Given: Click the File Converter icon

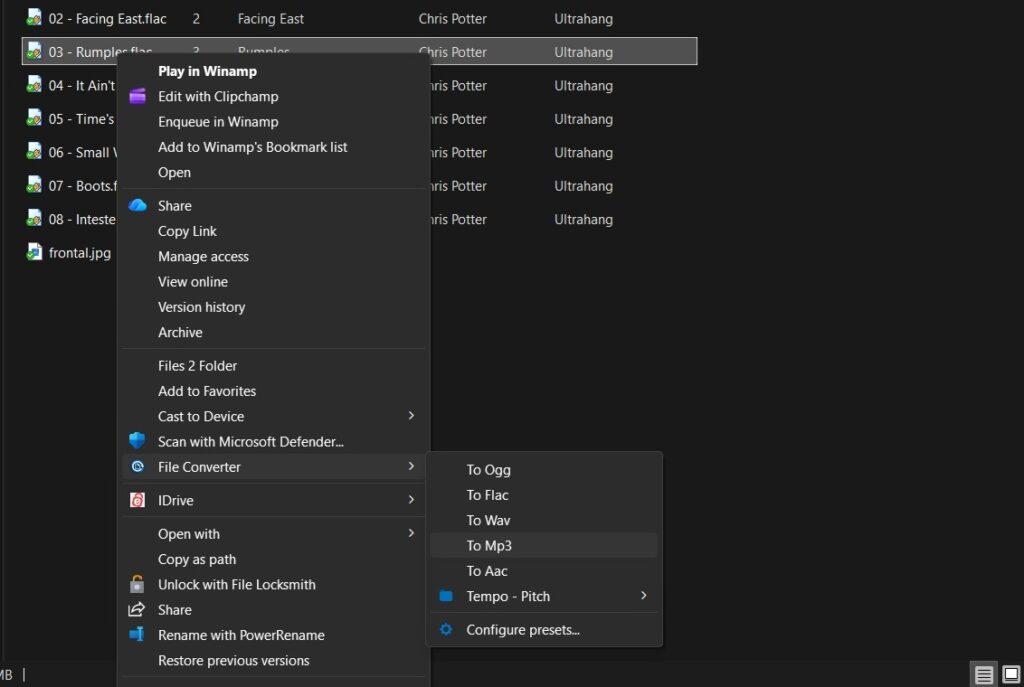Looking at the screenshot, I should (138, 467).
